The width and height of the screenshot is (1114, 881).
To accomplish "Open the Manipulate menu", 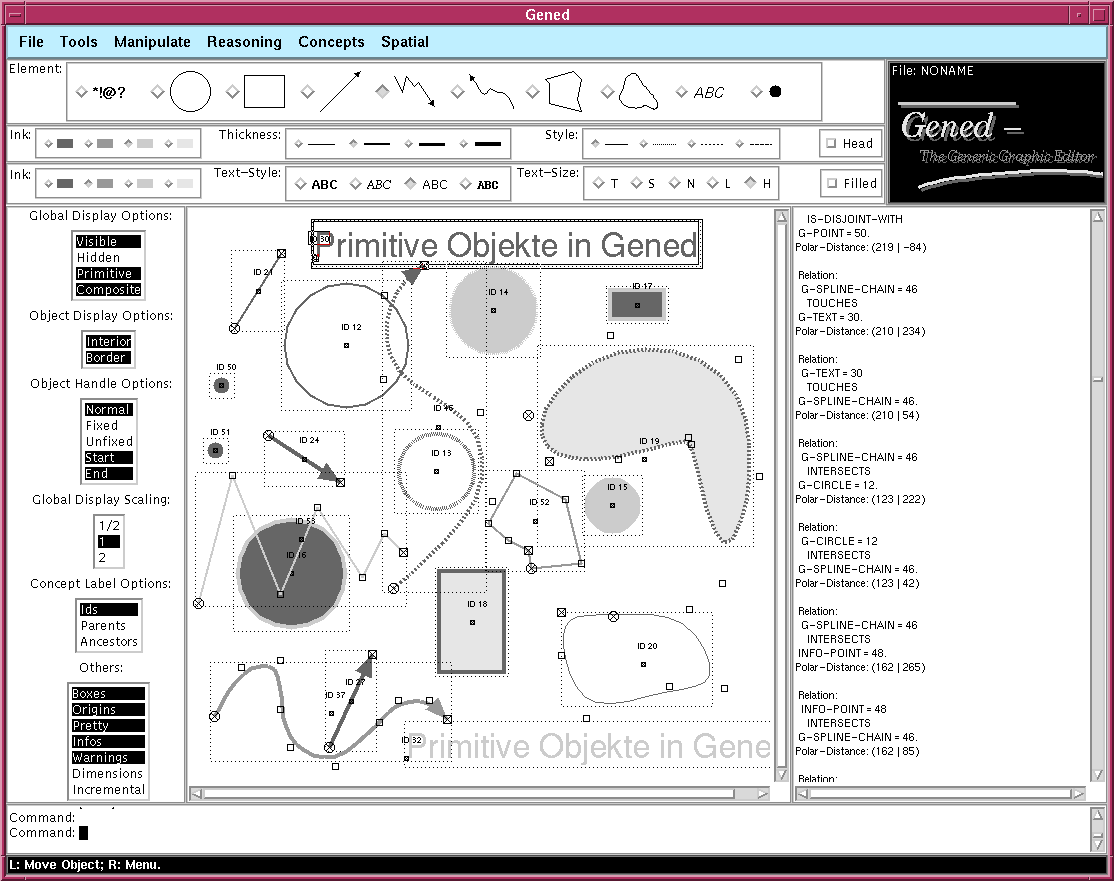I will tap(152, 42).
